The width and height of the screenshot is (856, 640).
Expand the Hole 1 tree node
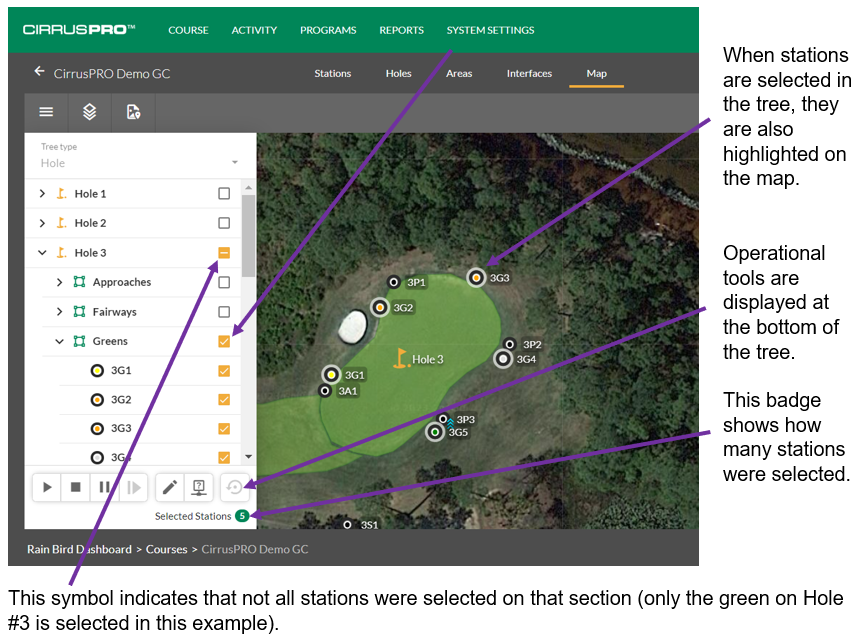[x=42, y=193]
